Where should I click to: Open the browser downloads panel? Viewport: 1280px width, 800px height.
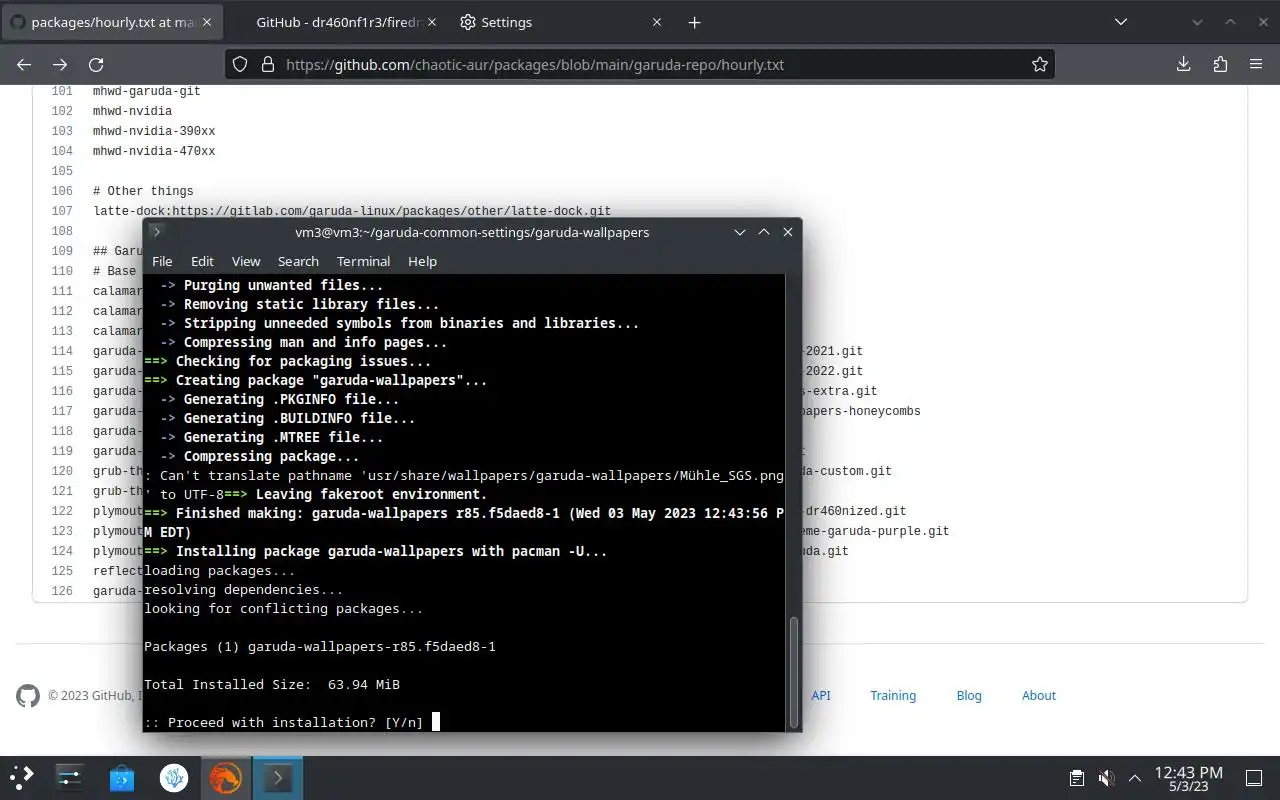1183,64
